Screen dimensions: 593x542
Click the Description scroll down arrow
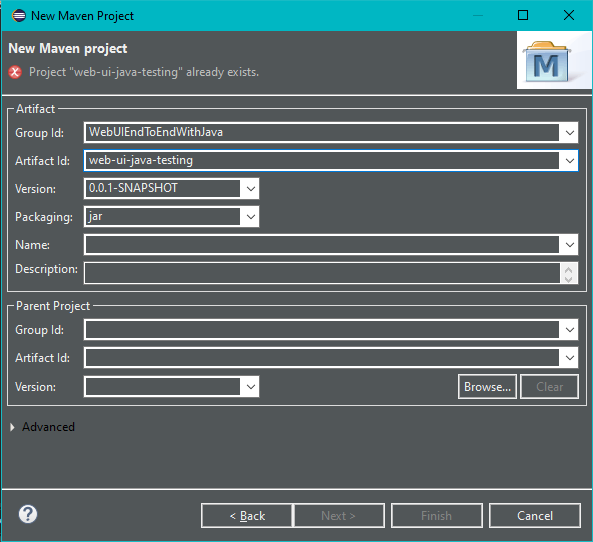click(x=568, y=279)
